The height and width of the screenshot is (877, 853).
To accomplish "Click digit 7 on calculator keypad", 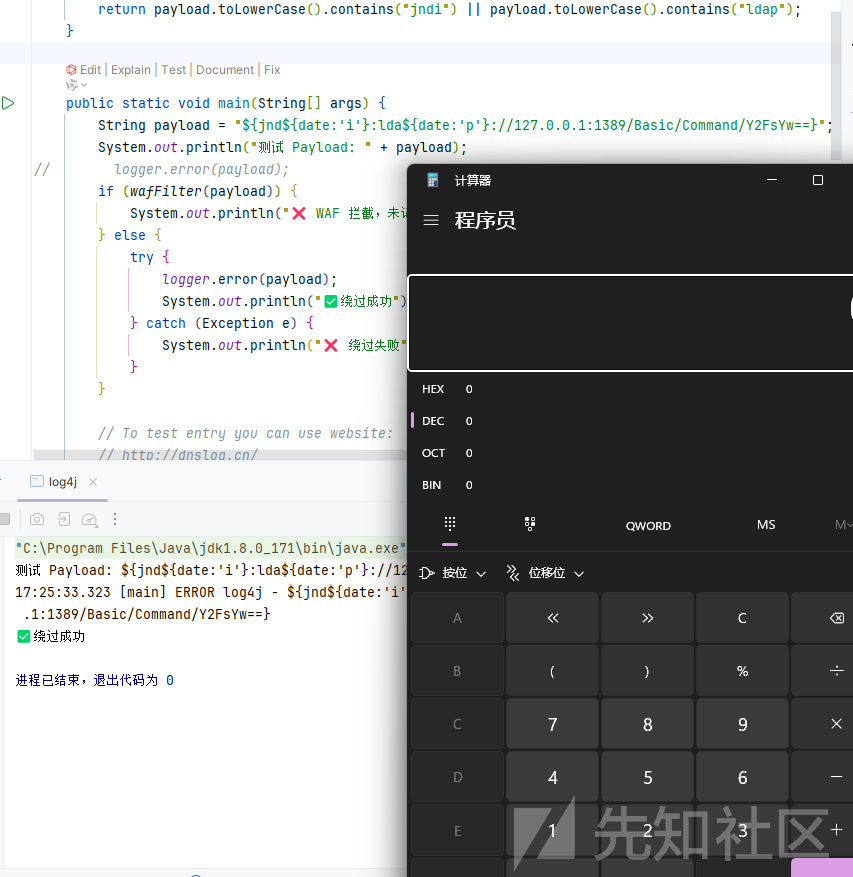I will click(553, 724).
